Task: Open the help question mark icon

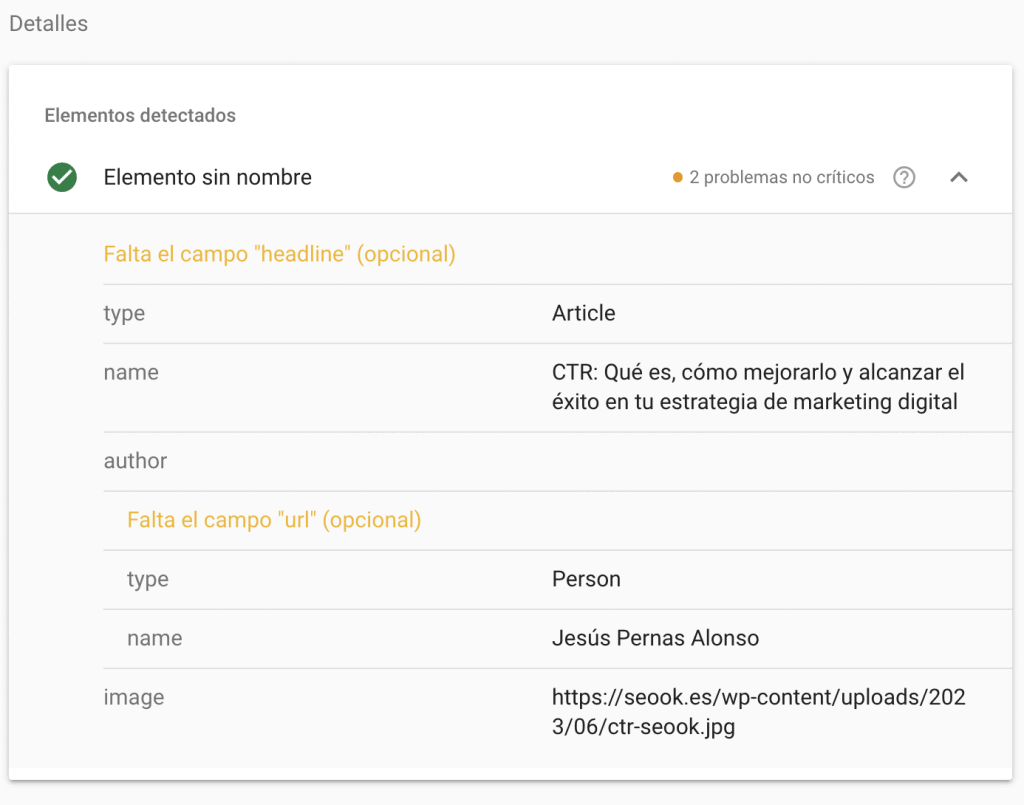Action: click(904, 178)
